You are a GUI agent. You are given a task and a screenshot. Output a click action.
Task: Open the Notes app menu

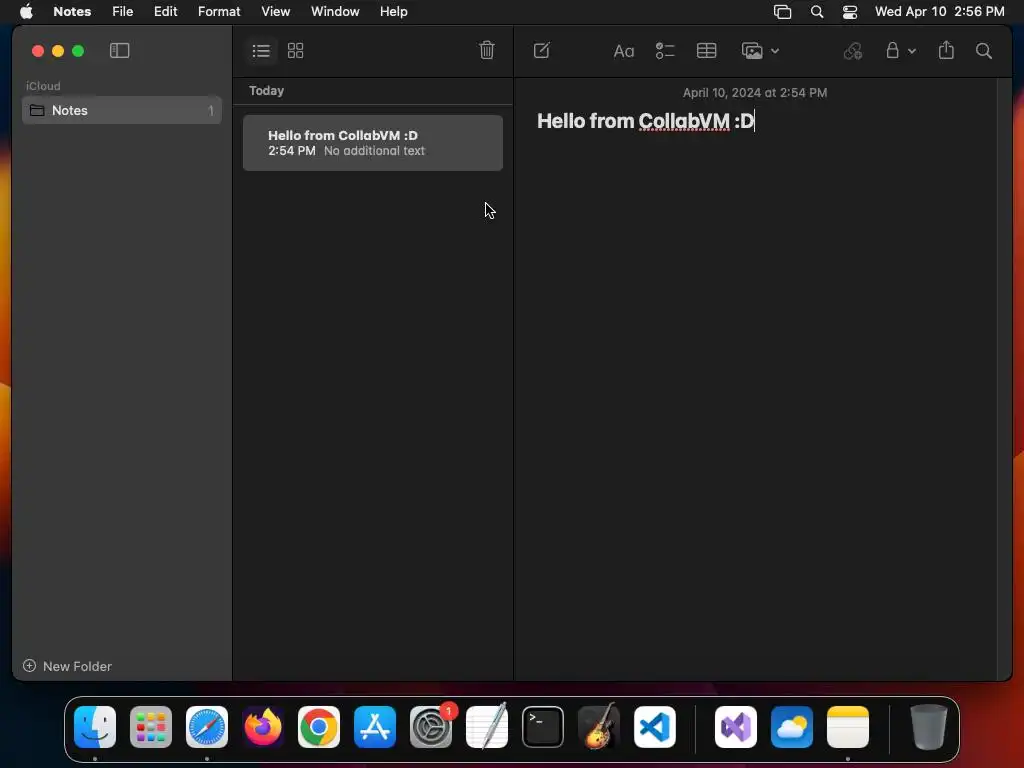click(x=72, y=11)
